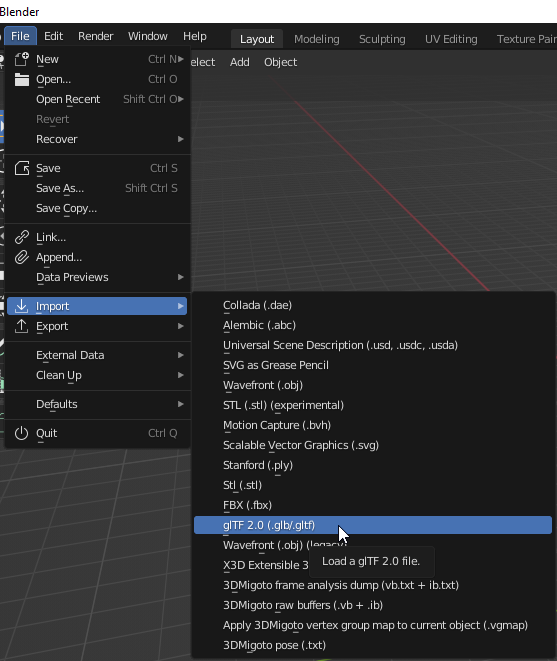Expand the Defaults submenu arrow
Screen dimensions: 557x661
coord(181,404)
